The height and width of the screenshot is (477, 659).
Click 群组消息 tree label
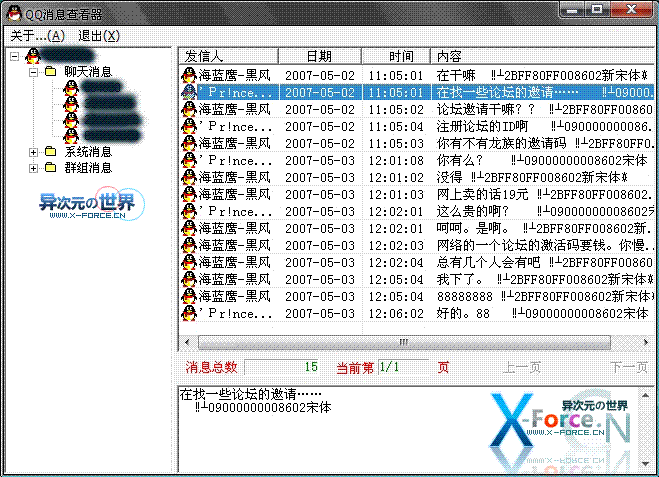[x=88, y=168]
